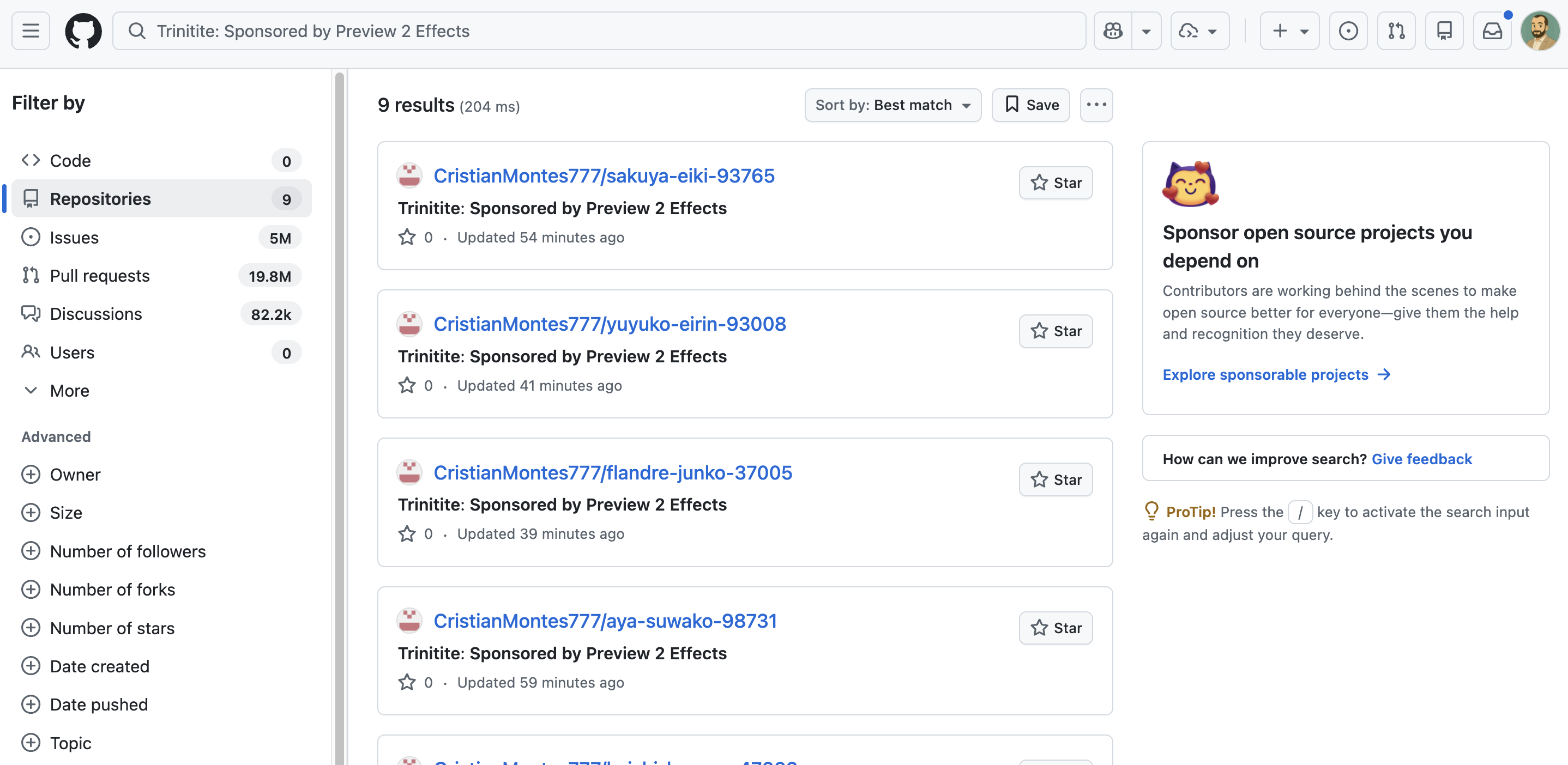The height and width of the screenshot is (765, 1568).
Task: Open the Sort by Best match dropdown
Action: point(892,105)
